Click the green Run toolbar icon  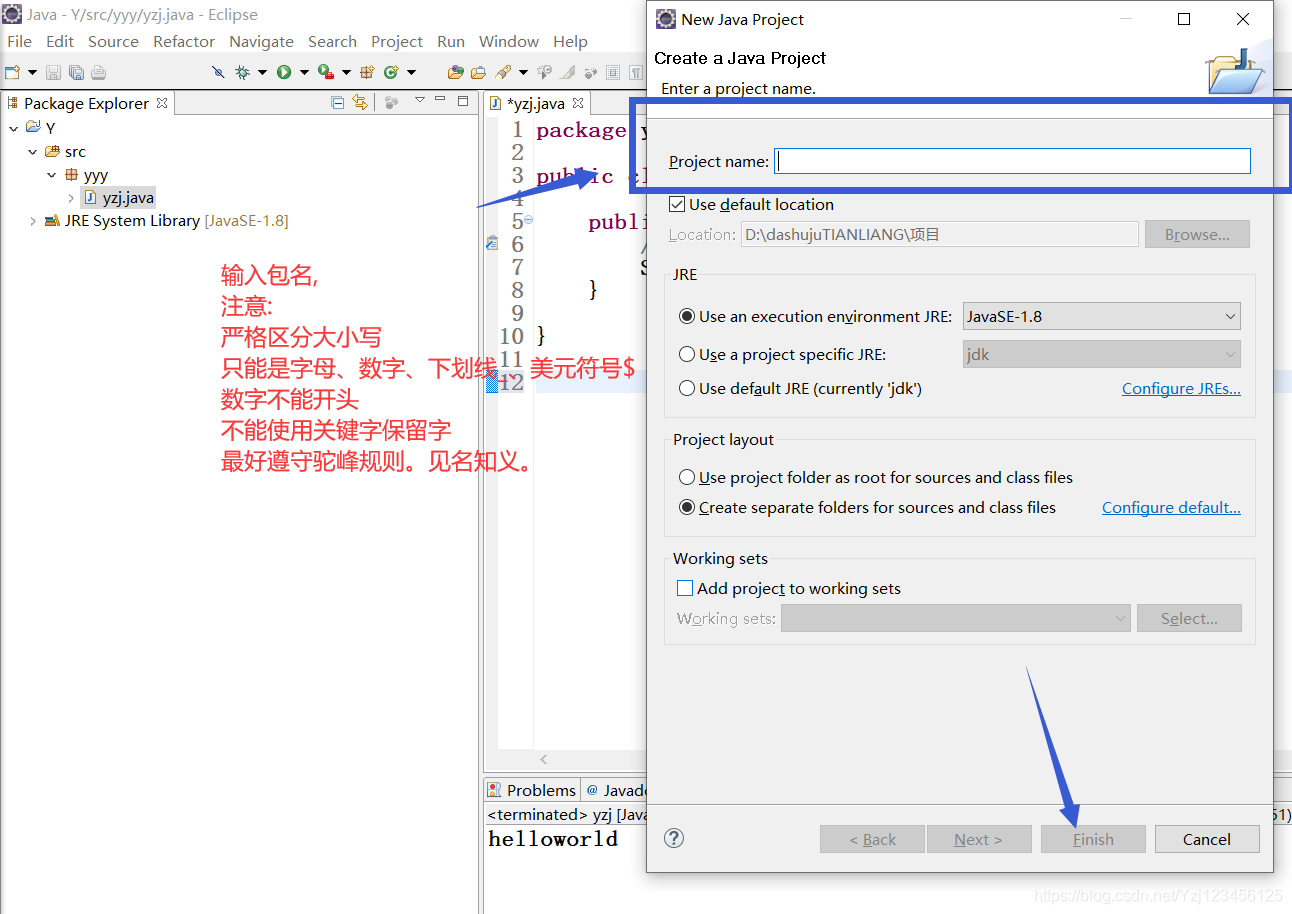point(284,72)
